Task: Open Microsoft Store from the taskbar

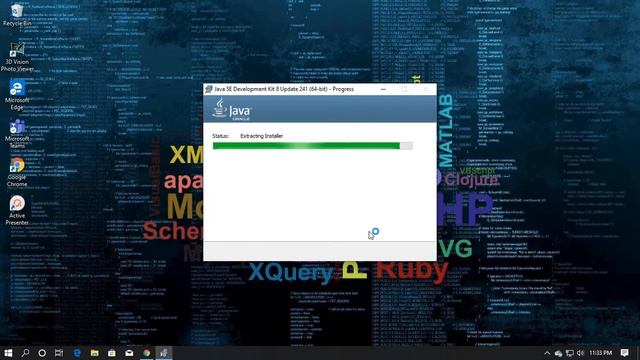Action: coord(112,353)
